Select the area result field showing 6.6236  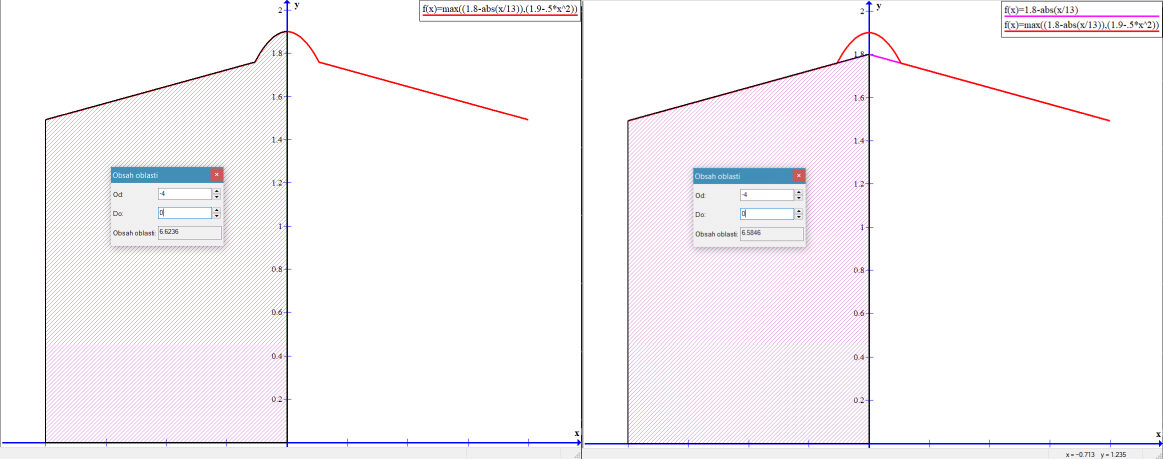189,232
